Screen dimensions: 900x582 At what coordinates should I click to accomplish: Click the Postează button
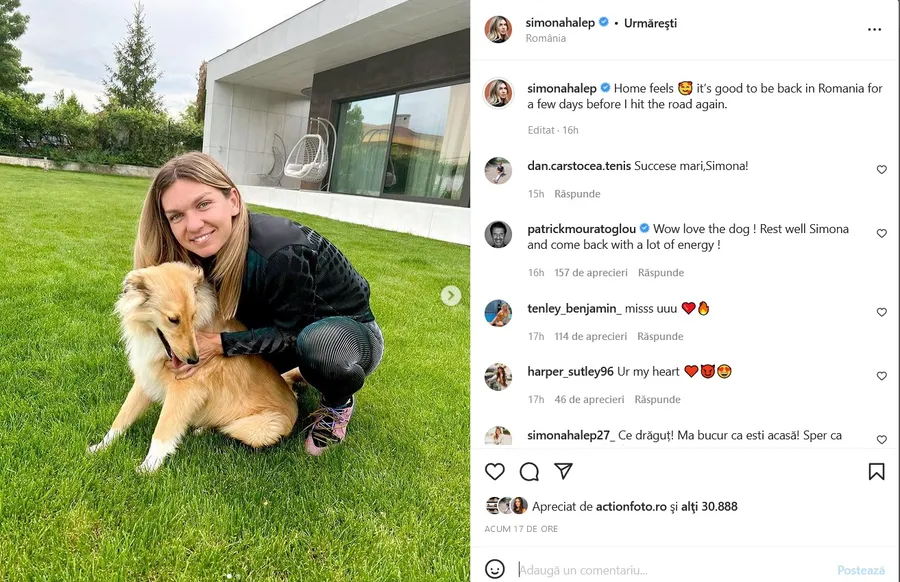[860, 570]
